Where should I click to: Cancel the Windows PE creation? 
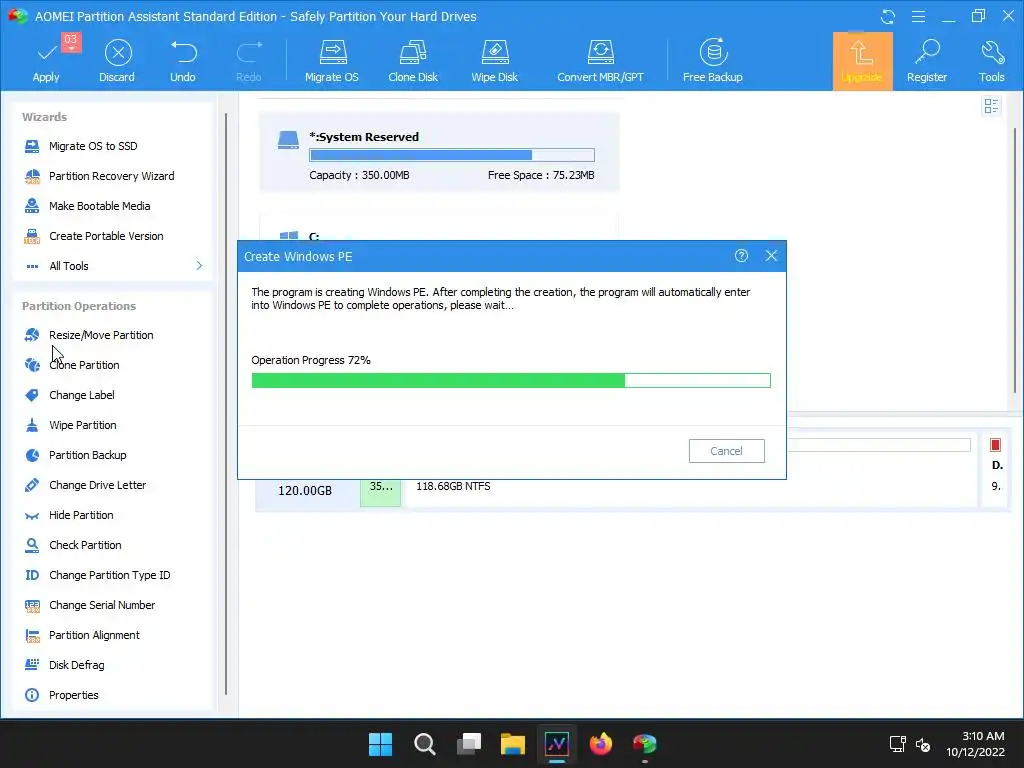(726, 451)
